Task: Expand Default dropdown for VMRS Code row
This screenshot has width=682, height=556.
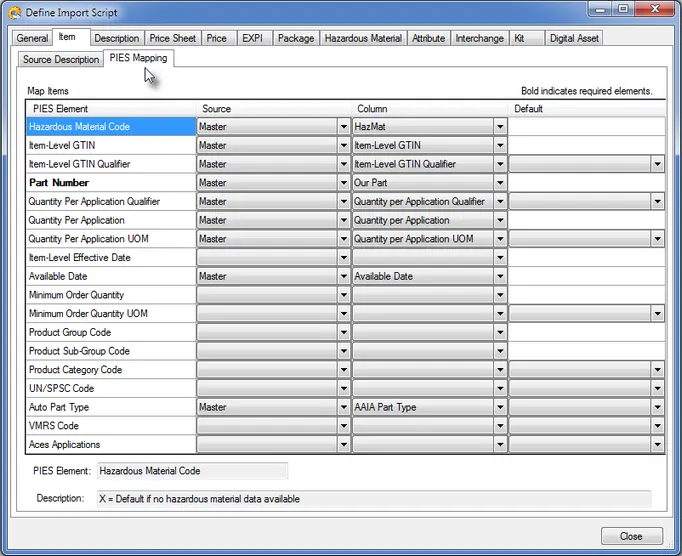Action: pos(657,427)
